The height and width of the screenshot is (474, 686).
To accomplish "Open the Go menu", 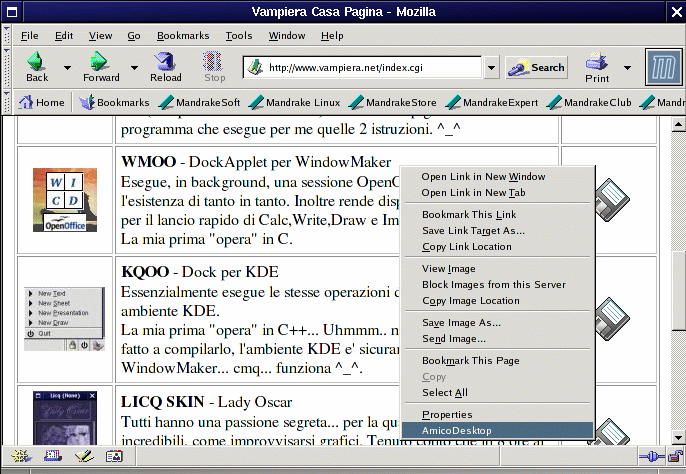I will tap(134, 35).
